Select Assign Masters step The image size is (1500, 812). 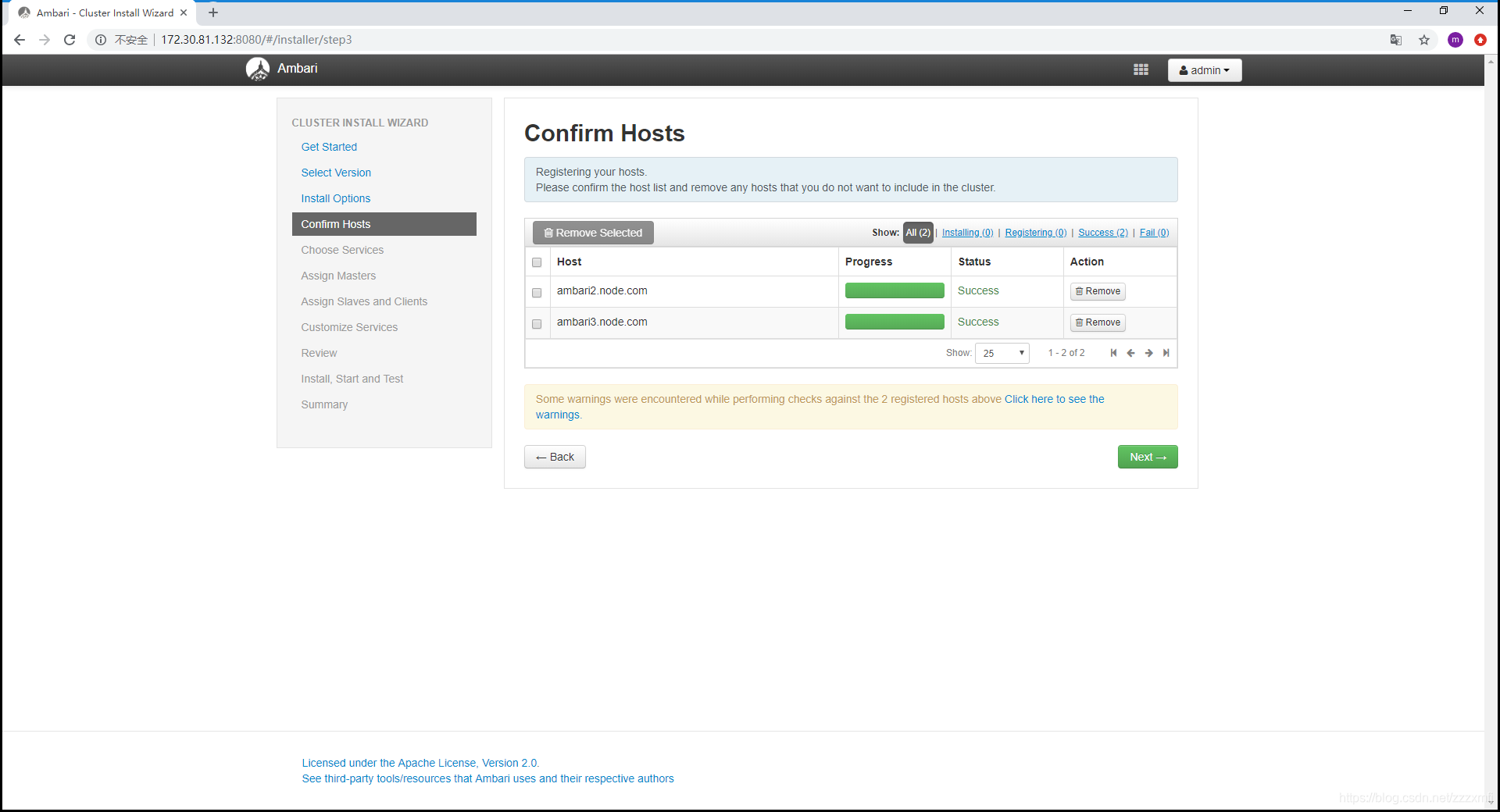338,276
